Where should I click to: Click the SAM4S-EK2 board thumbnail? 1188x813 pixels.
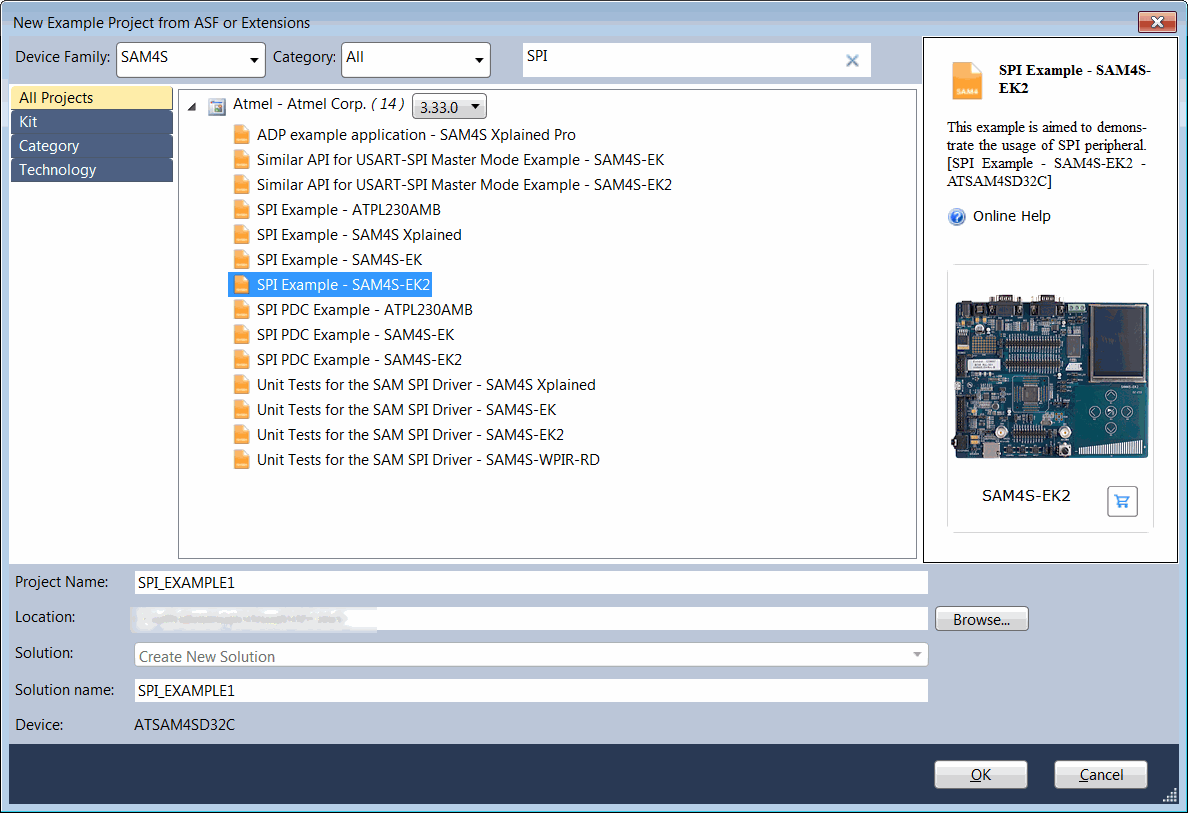click(1051, 377)
